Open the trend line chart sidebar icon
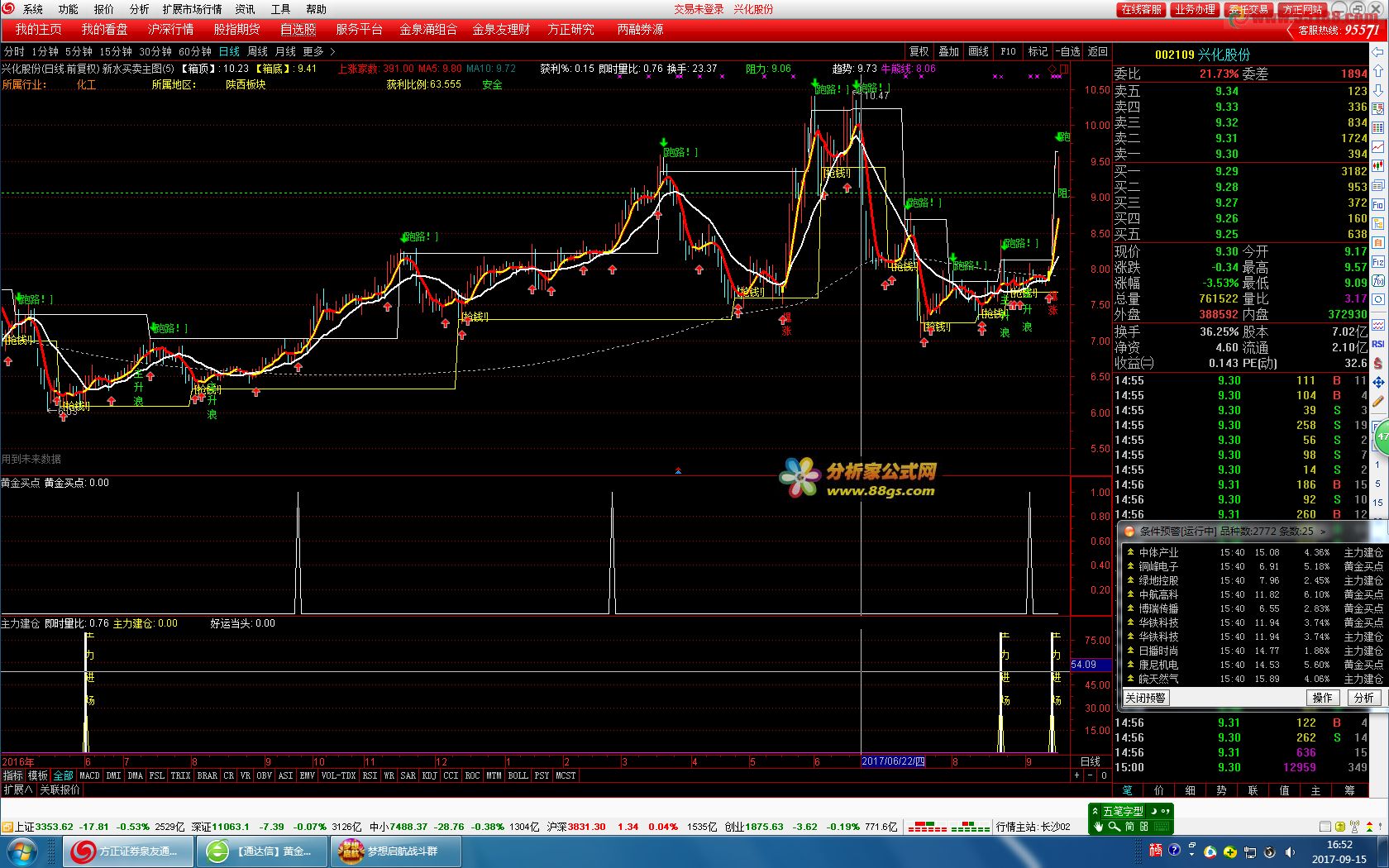1389x868 pixels. 1377,147
